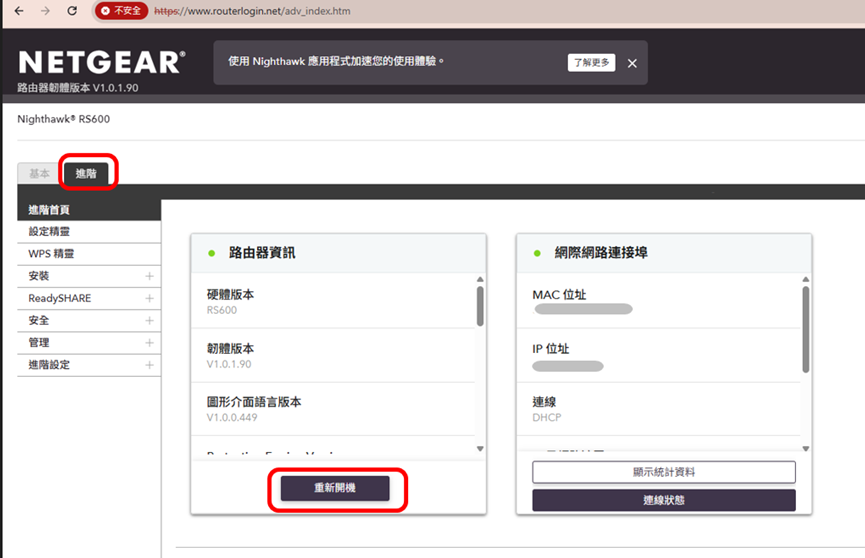Click the 路由器資訊 panel title
This screenshot has height=558, width=865.
coord(262,253)
